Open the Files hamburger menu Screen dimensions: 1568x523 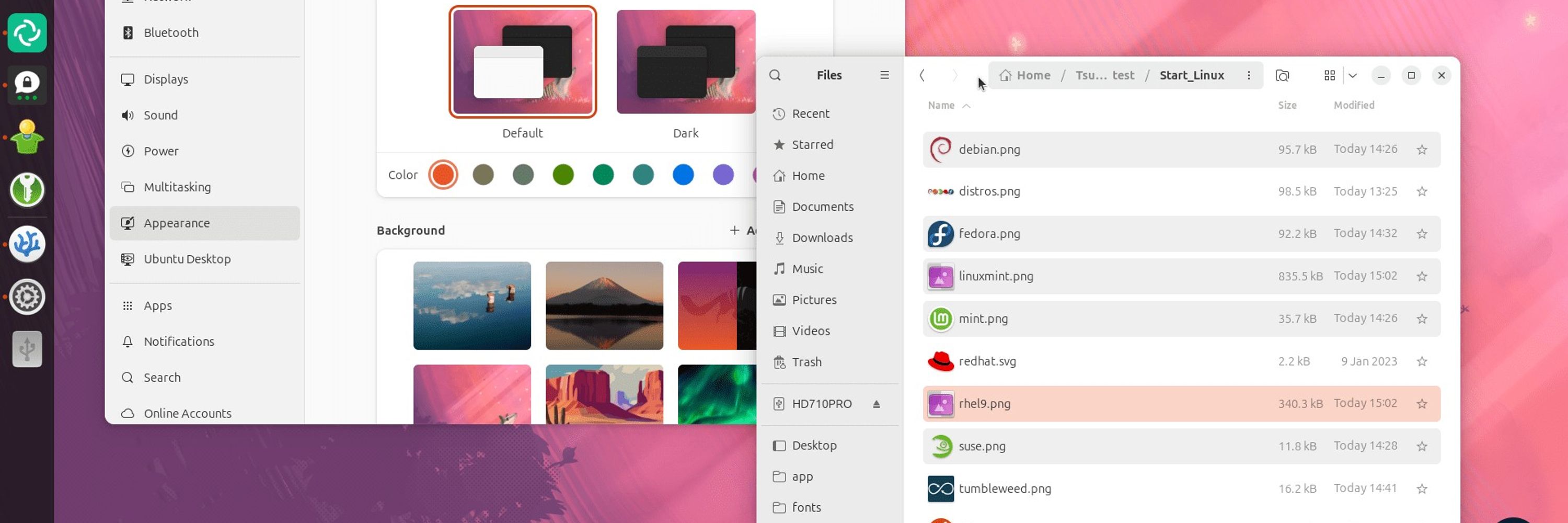click(x=884, y=75)
